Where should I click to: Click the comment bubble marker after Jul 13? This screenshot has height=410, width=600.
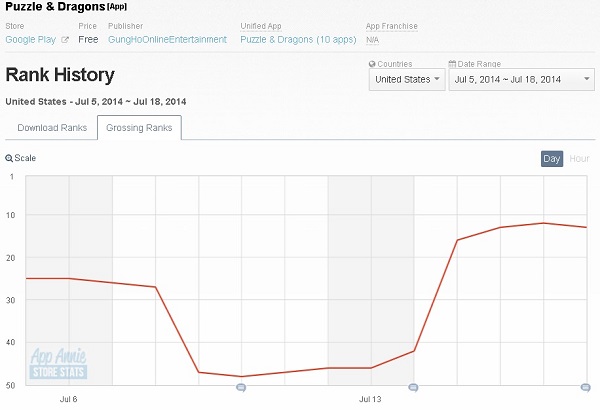[x=414, y=388]
